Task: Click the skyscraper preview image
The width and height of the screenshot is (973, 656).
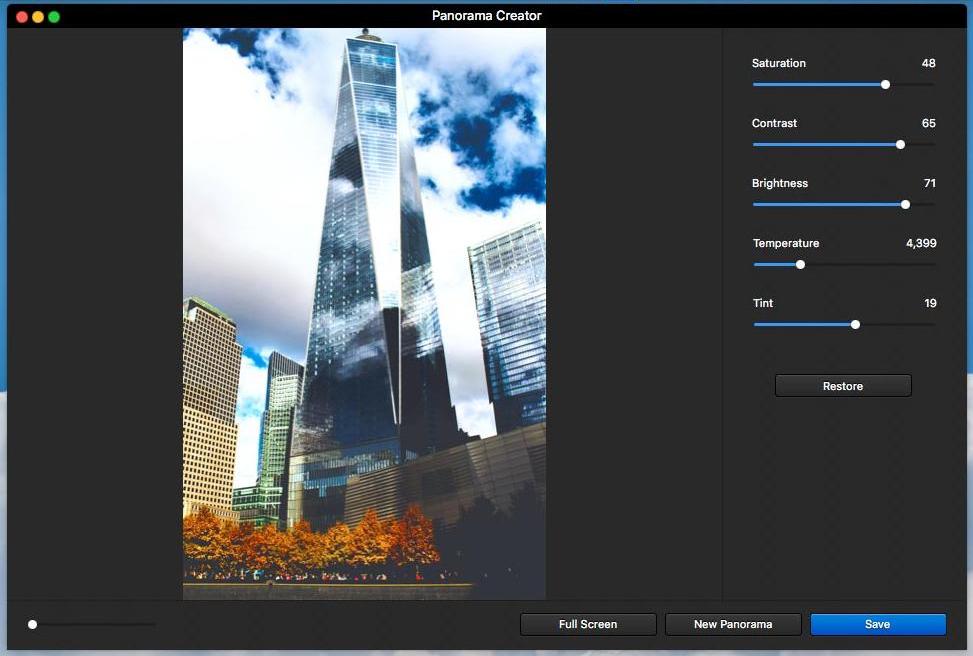Action: click(364, 314)
